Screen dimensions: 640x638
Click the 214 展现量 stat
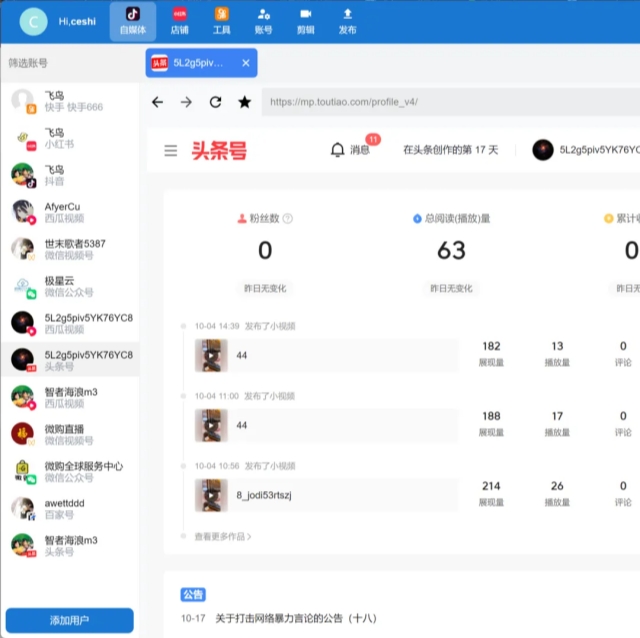491,493
